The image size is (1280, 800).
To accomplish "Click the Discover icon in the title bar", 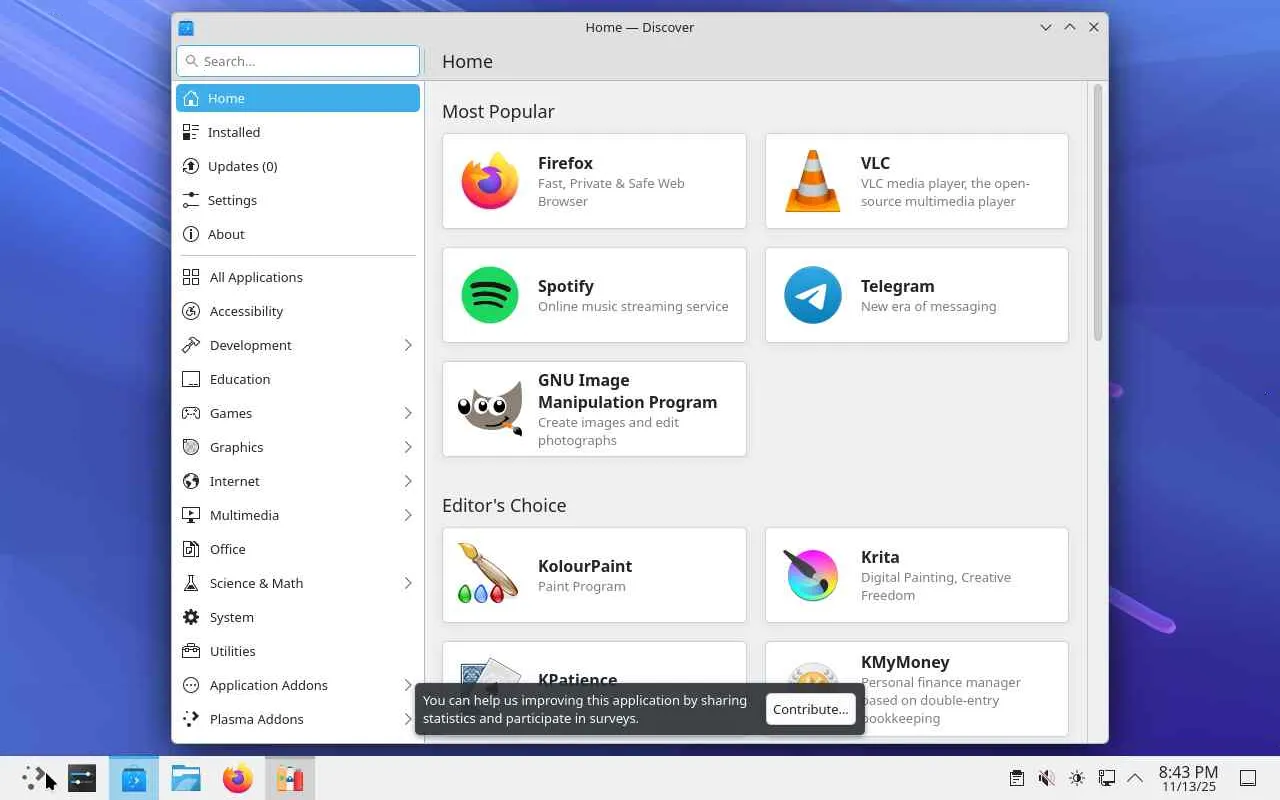I will pyautogui.click(x=186, y=27).
